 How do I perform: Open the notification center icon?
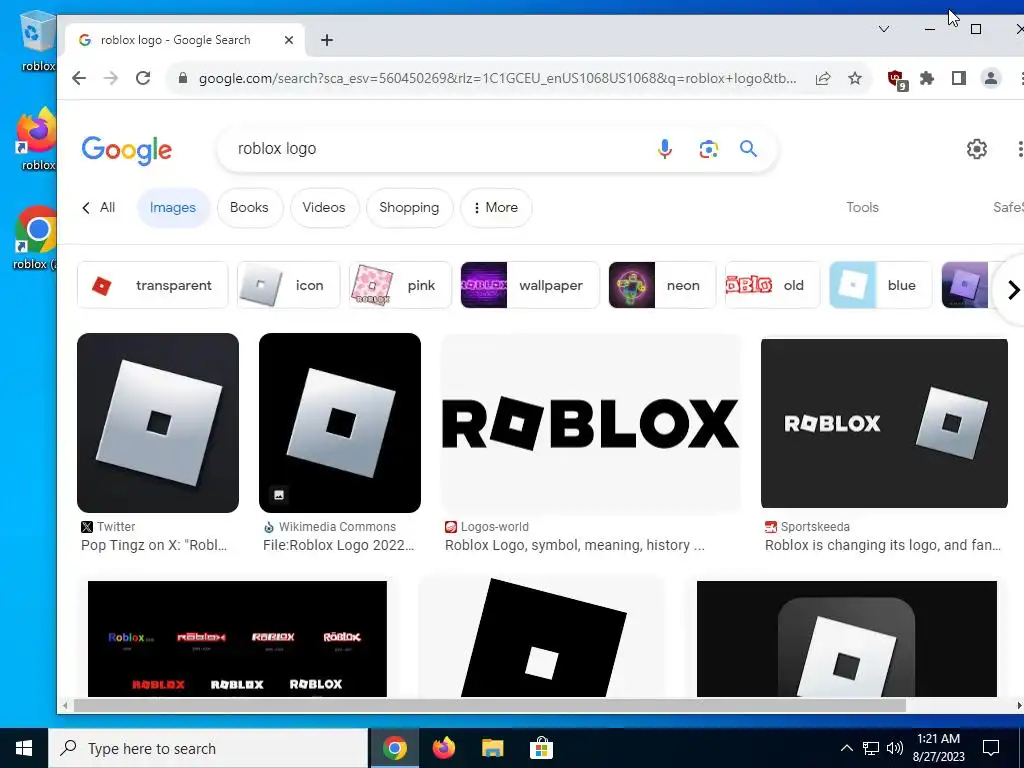pyautogui.click(x=991, y=748)
